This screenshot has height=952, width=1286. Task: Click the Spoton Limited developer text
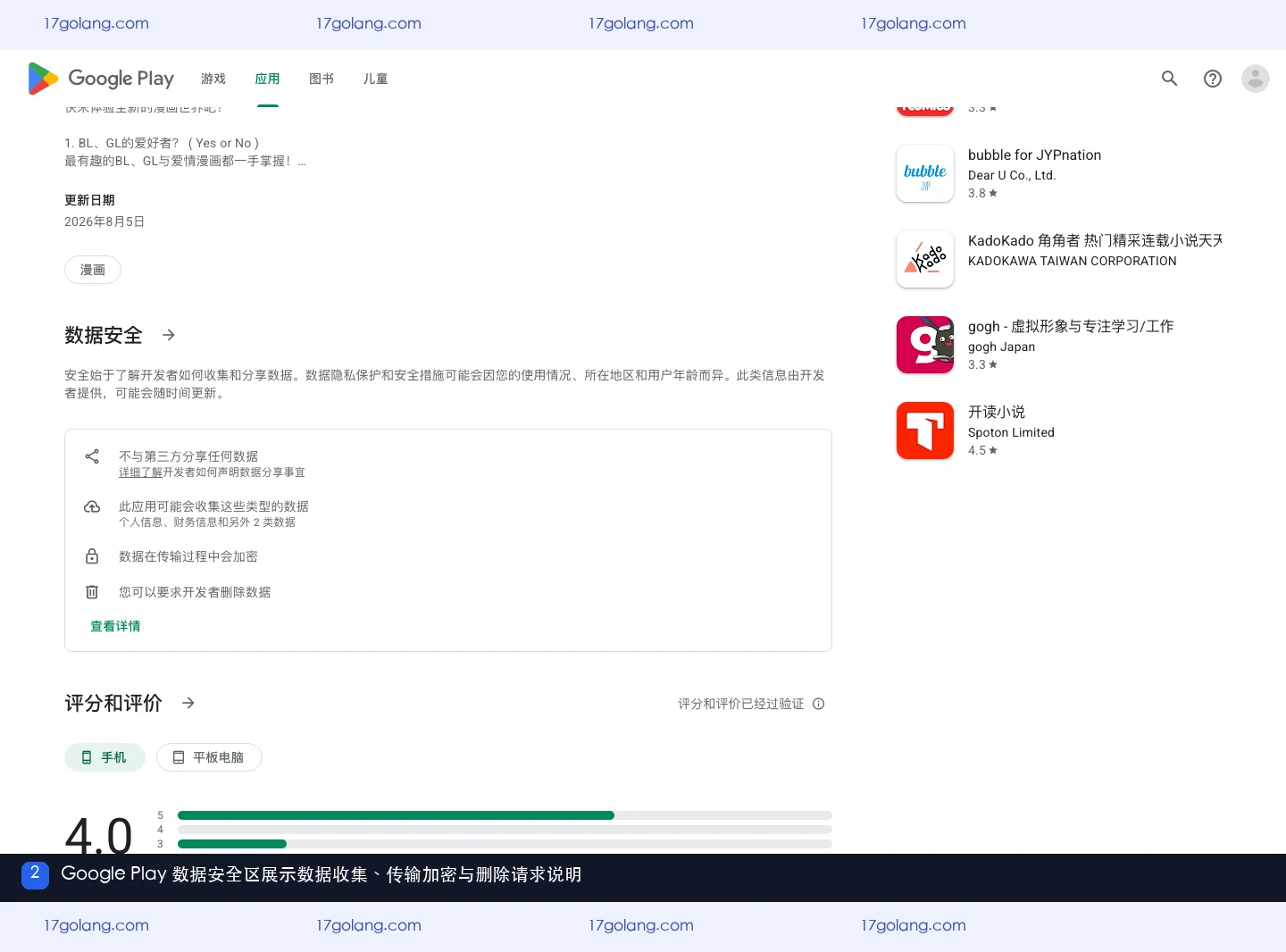tap(1011, 432)
